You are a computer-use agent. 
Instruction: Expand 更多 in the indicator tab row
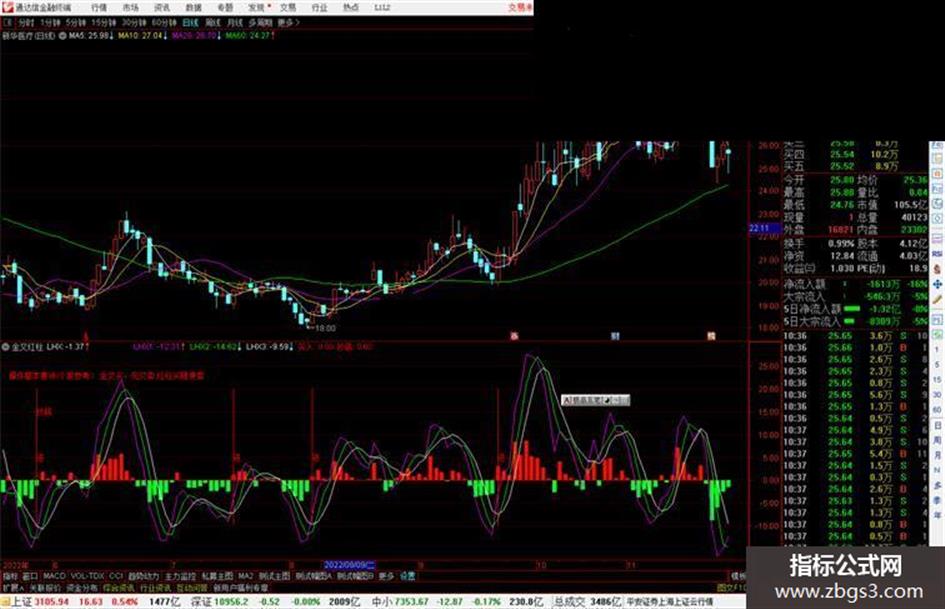coord(386,576)
